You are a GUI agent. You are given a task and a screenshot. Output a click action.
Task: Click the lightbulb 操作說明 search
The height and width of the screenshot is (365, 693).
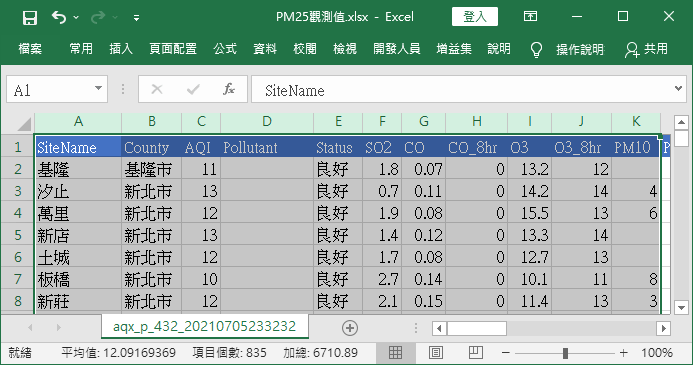[567, 49]
